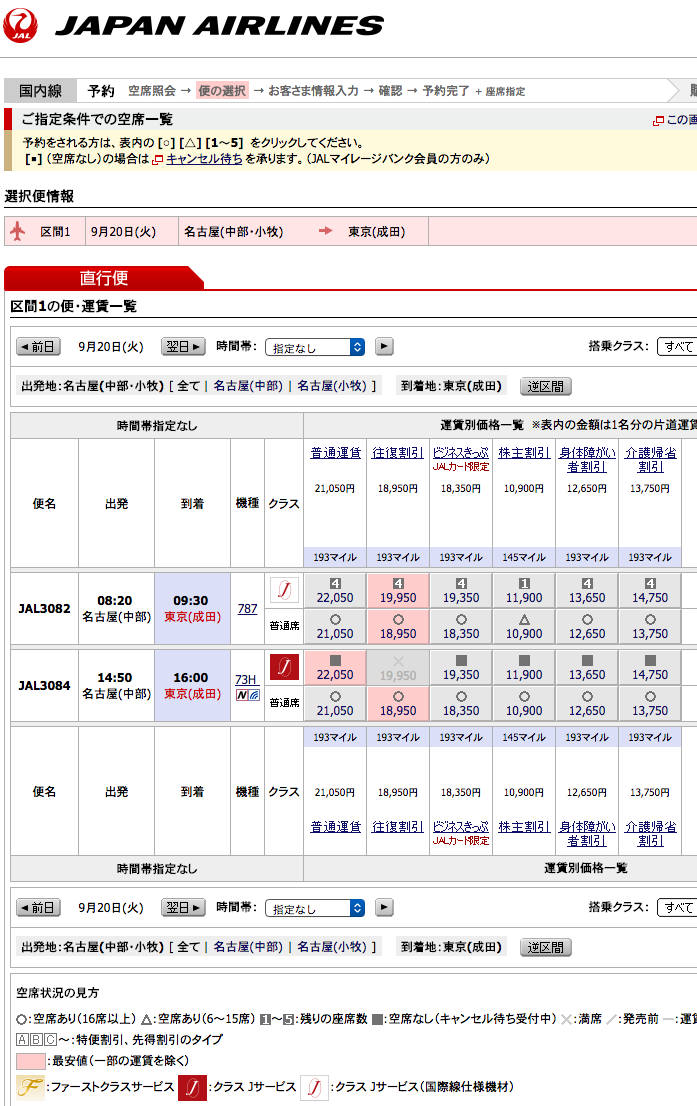Go to next day with lower 翌日 button
The height and width of the screenshot is (1106, 697).
click(183, 907)
